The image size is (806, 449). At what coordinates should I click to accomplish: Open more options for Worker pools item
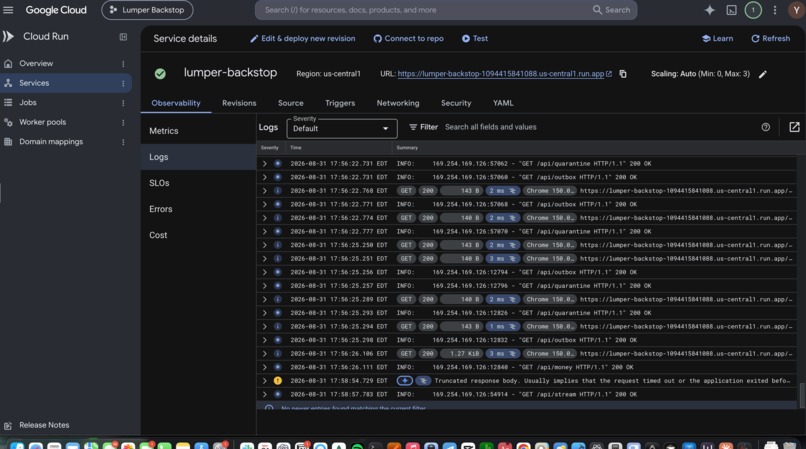(123, 122)
